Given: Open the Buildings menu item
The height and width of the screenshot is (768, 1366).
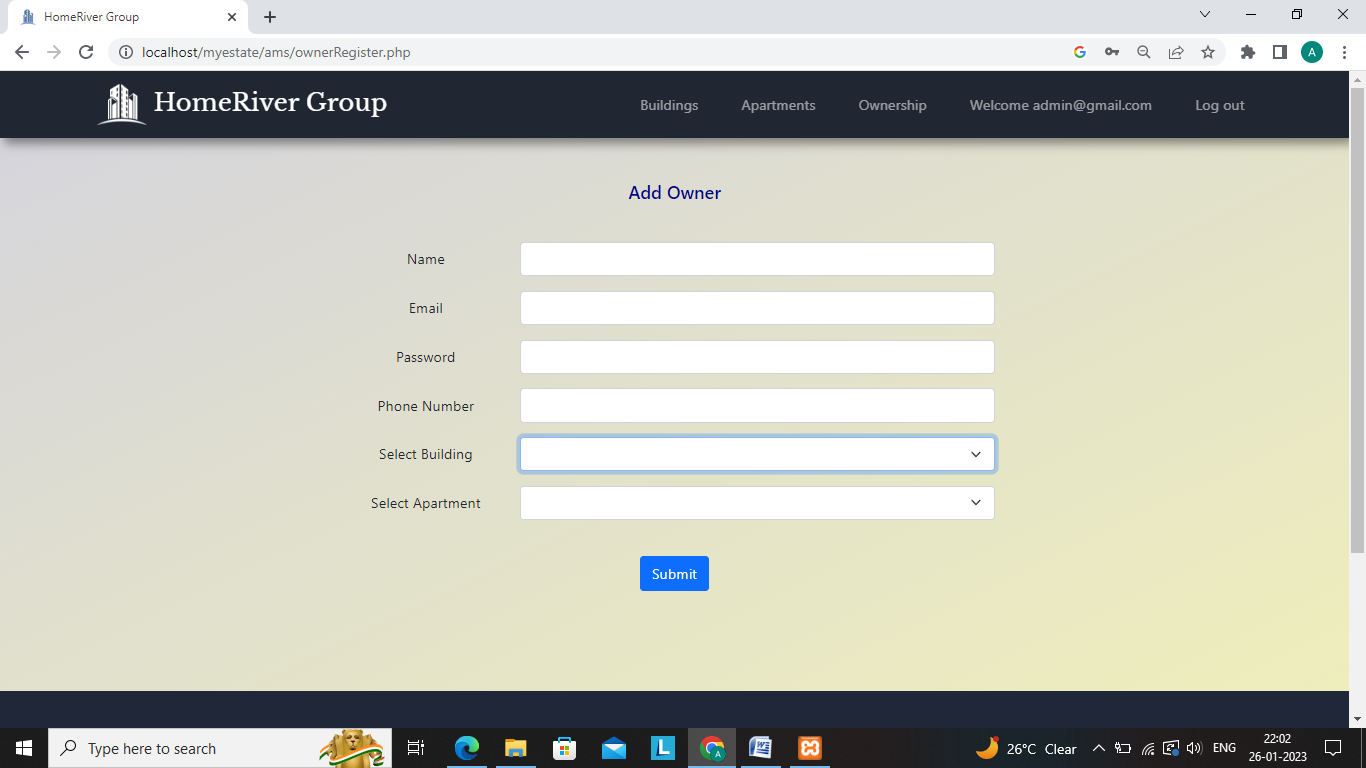Looking at the screenshot, I should (x=669, y=105).
